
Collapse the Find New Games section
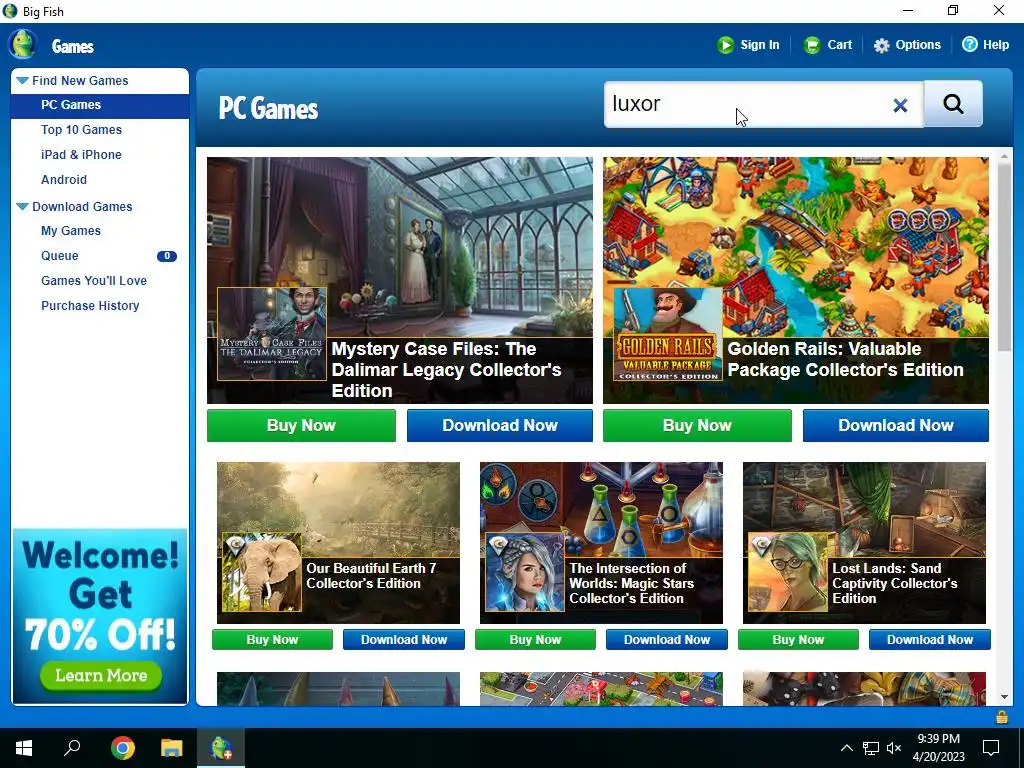(x=22, y=81)
